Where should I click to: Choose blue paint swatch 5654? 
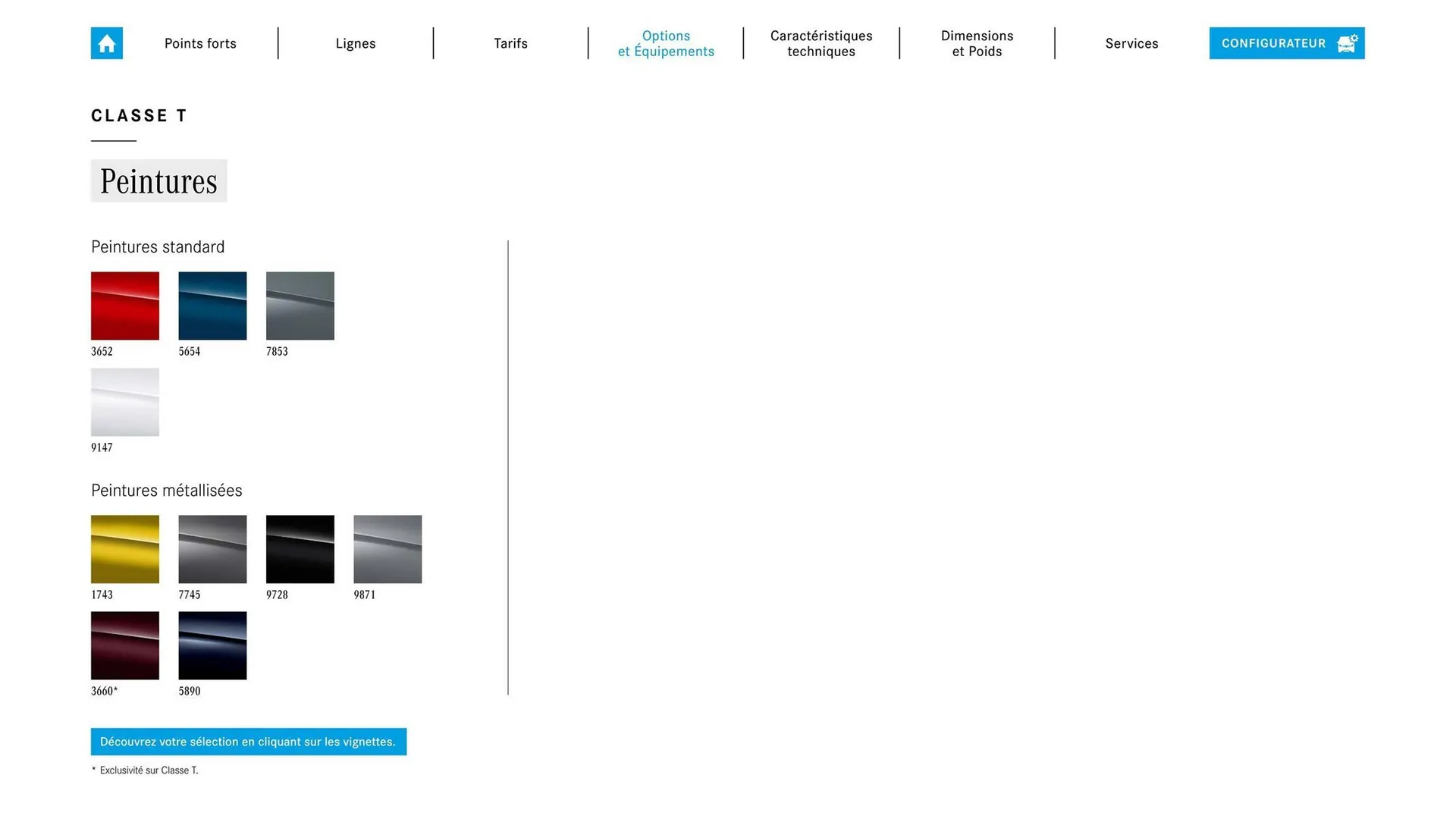pyautogui.click(x=212, y=306)
